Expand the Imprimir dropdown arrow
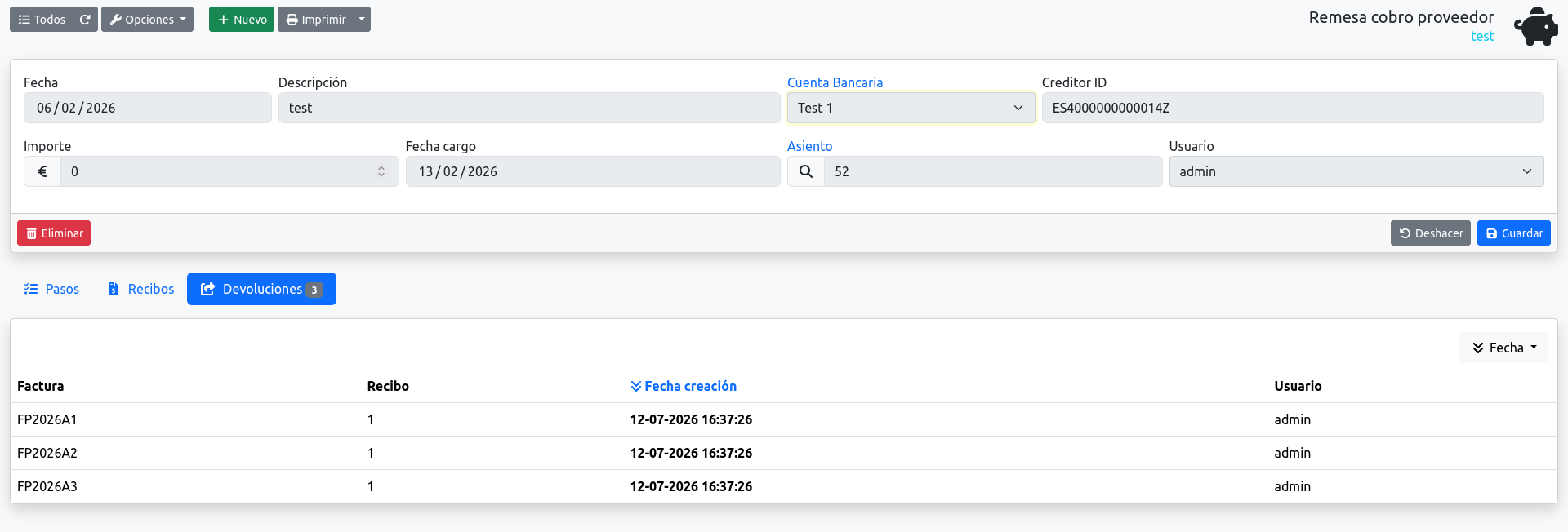This screenshot has width=1568, height=532. pos(362,20)
